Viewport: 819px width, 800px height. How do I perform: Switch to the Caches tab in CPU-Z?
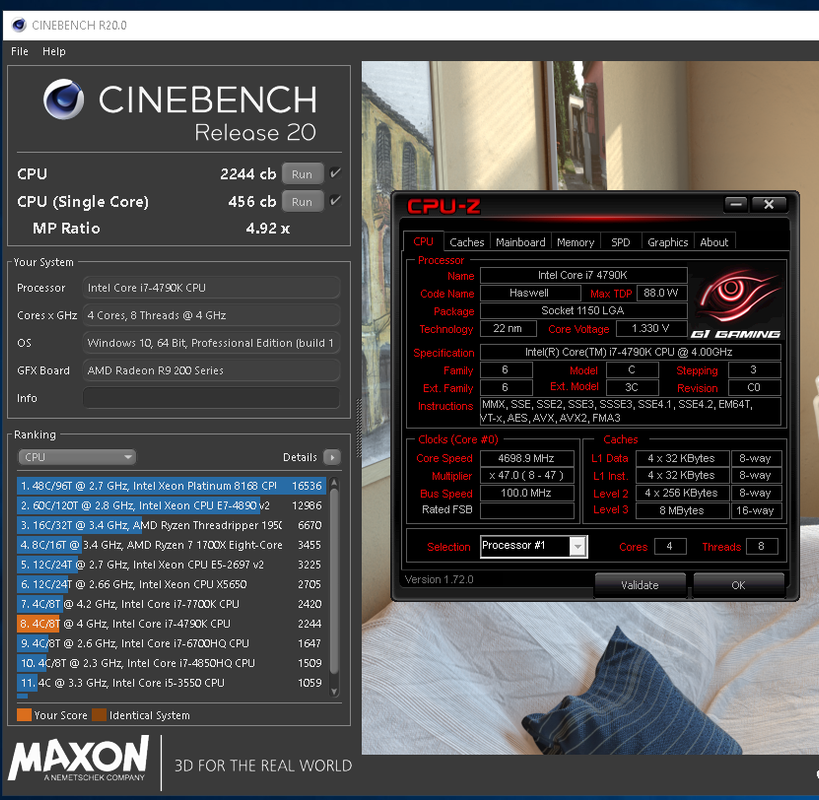(x=467, y=242)
